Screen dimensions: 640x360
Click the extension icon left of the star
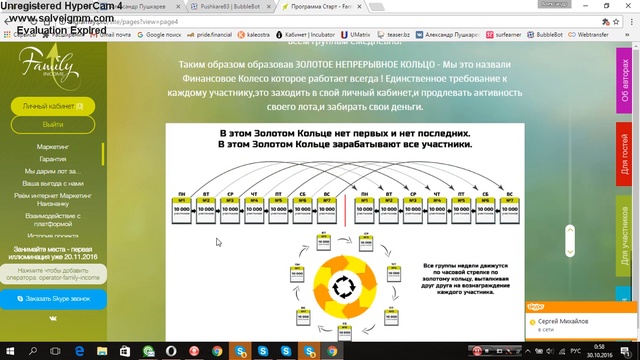point(605,22)
